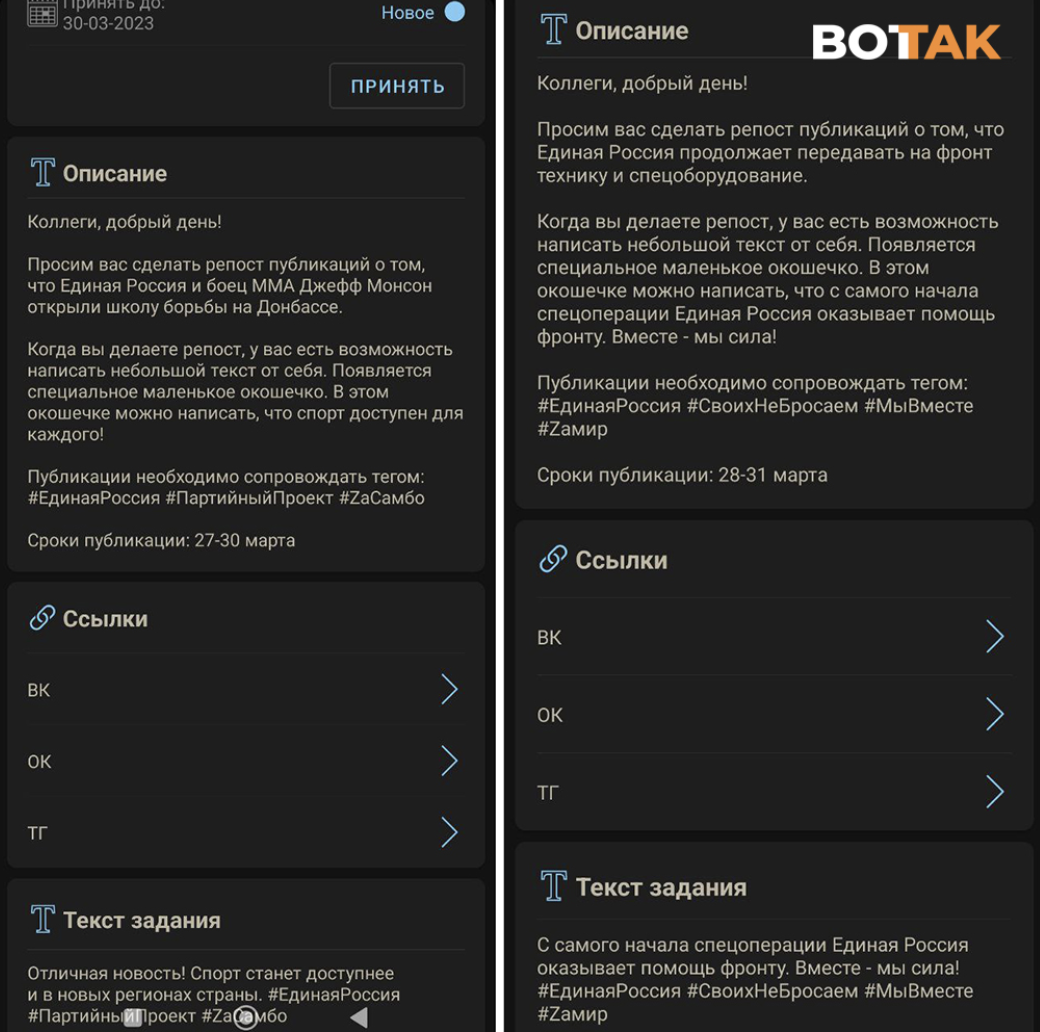The width and height of the screenshot is (1040, 1032).
Task: Tap the Android back triangle button
Action: tap(359, 1017)
